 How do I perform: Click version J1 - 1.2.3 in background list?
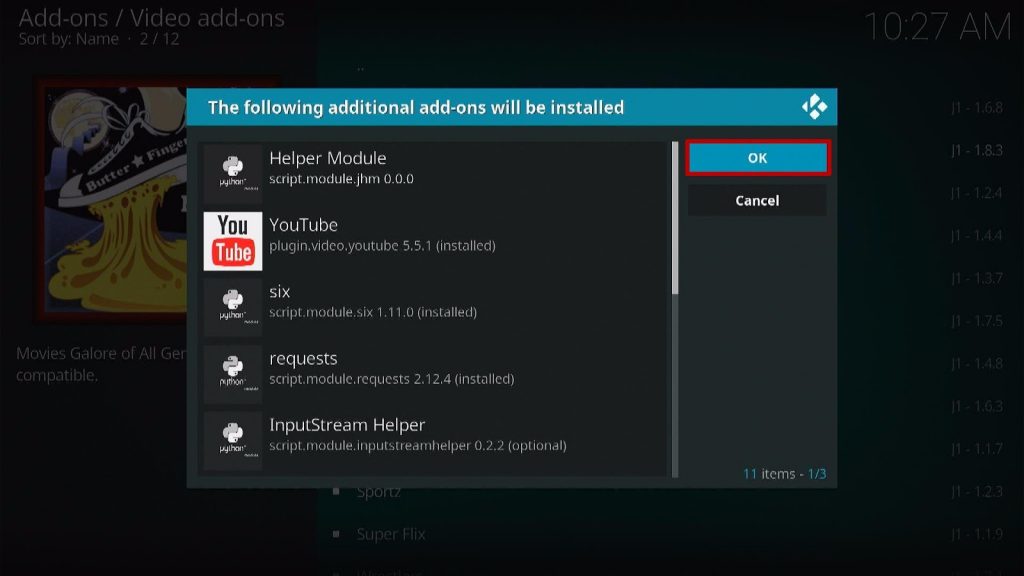[x=976, y=492]
